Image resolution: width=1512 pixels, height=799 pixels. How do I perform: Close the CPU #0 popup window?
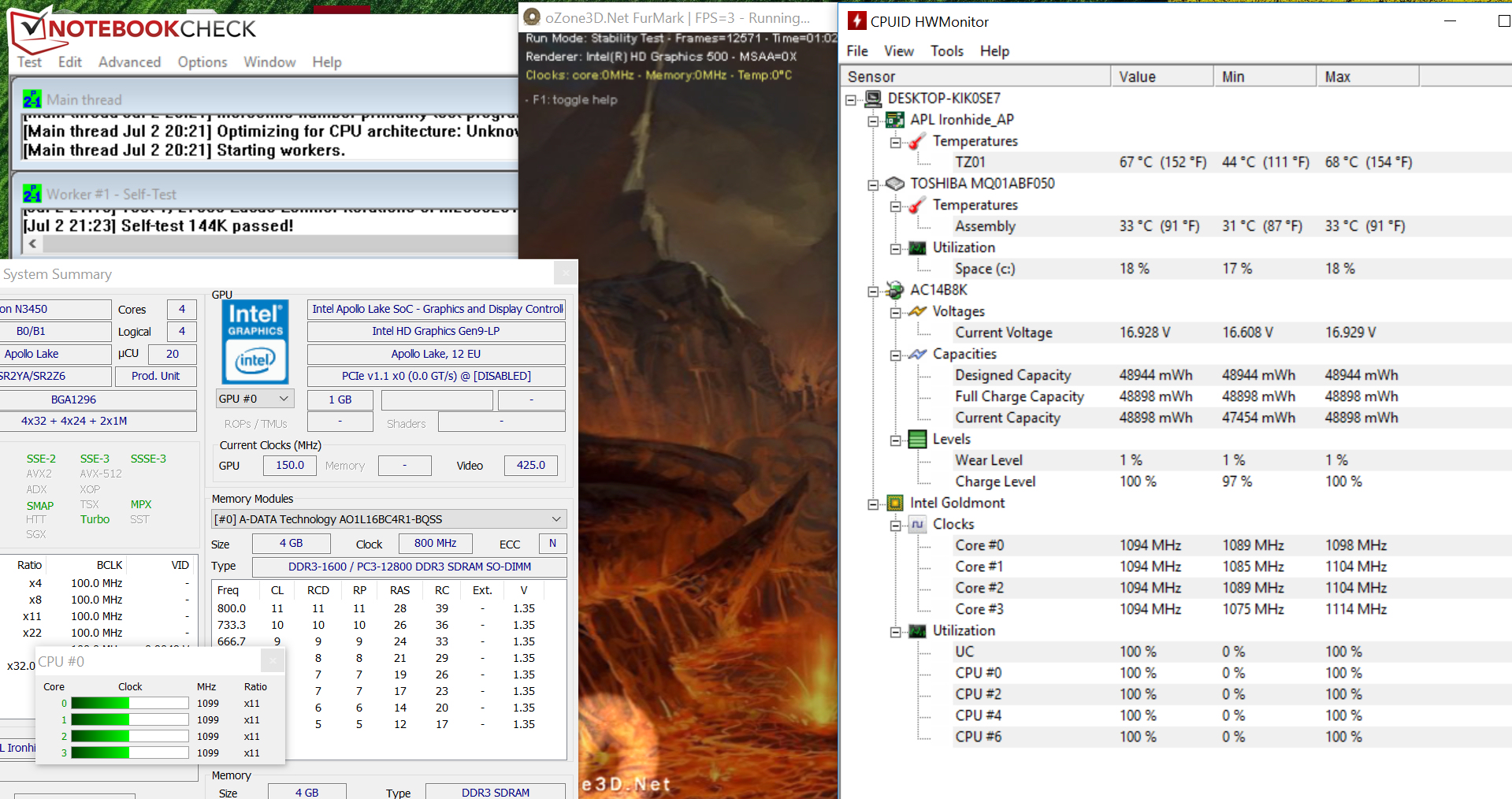(x=272, y=660)
